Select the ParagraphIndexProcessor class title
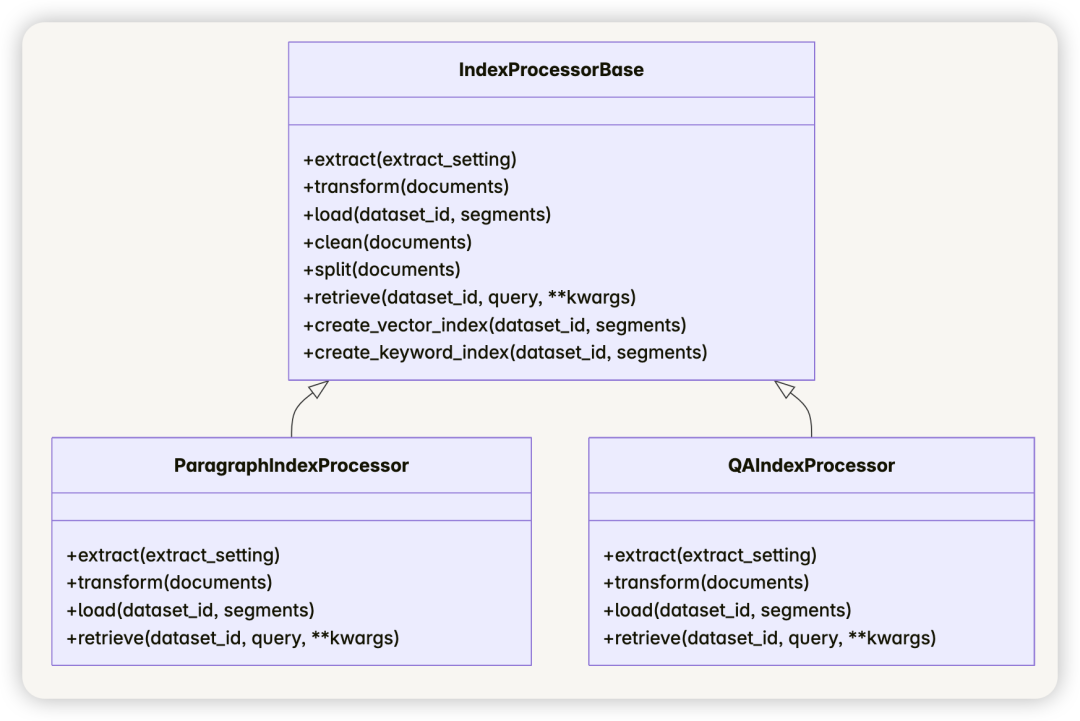The height and width of the screenshot is (721, 1080). [291, 465]
